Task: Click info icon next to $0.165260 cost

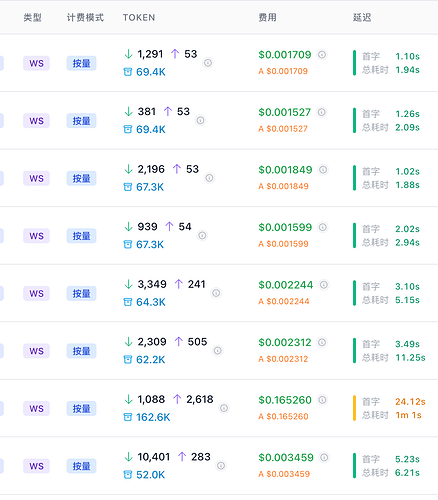Action: coord(322,400)
